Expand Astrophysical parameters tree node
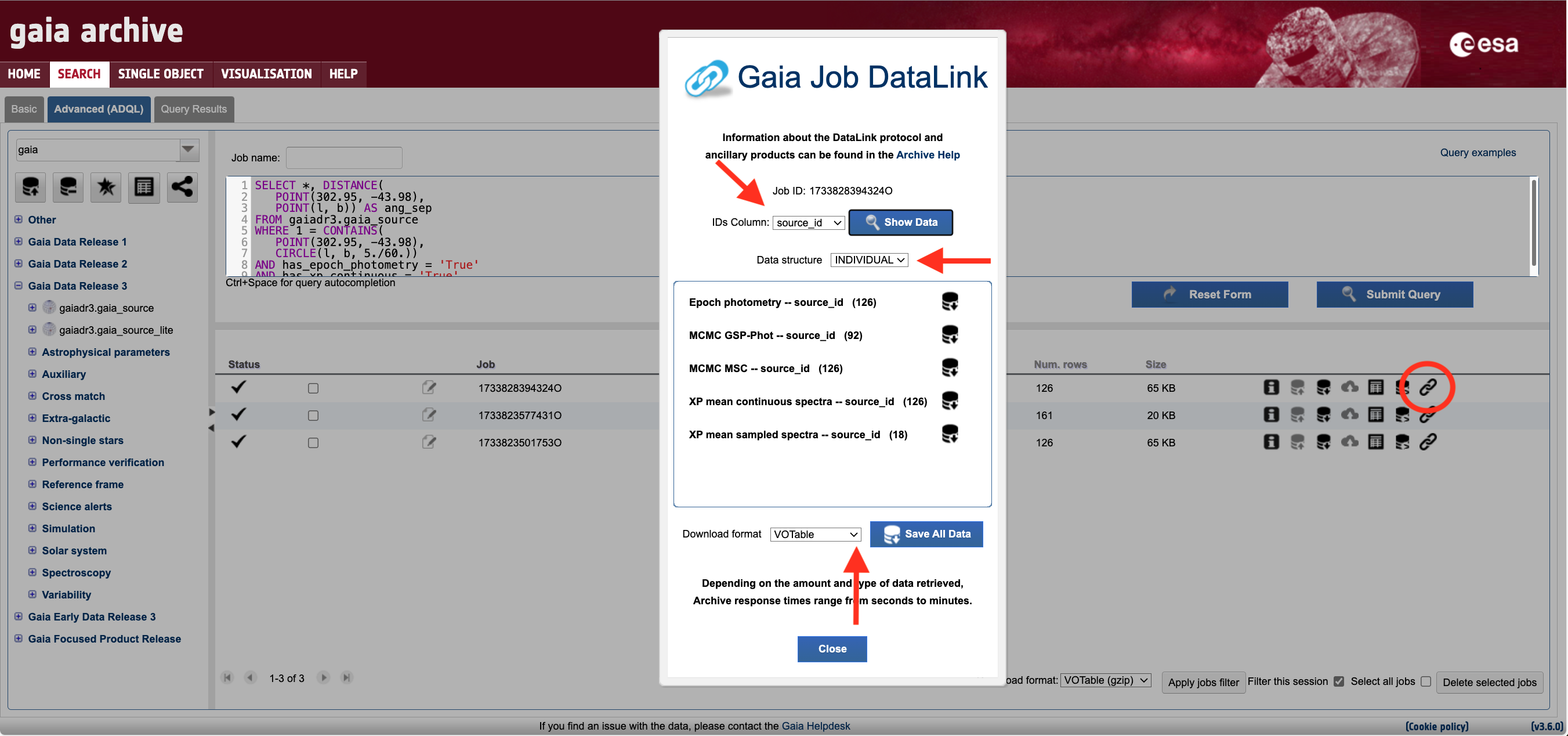Viewport: 1568px width, 736px height. click(32, 352)
